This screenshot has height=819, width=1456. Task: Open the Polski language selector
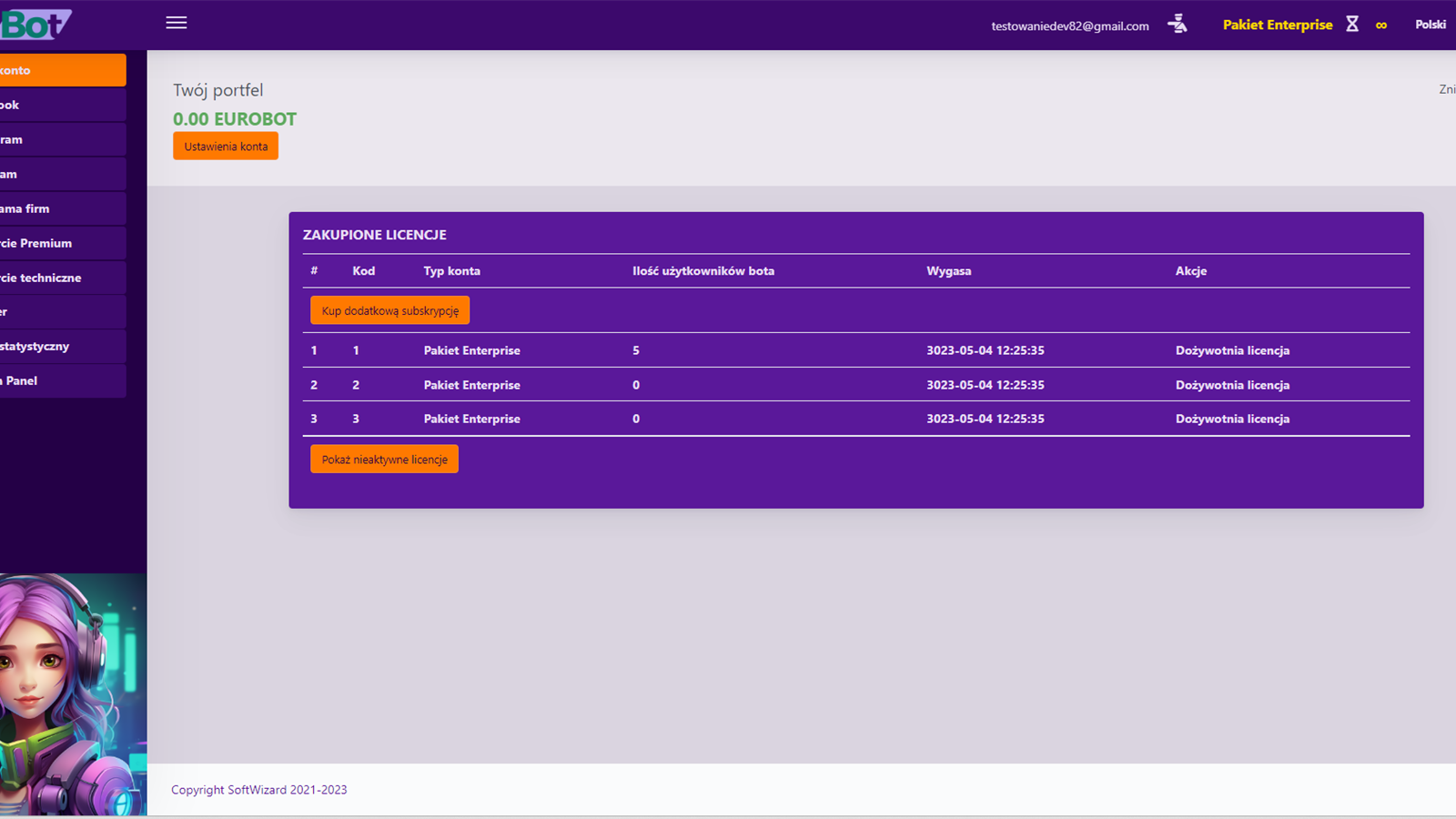pyautogui.click(x=1430, y=25)
